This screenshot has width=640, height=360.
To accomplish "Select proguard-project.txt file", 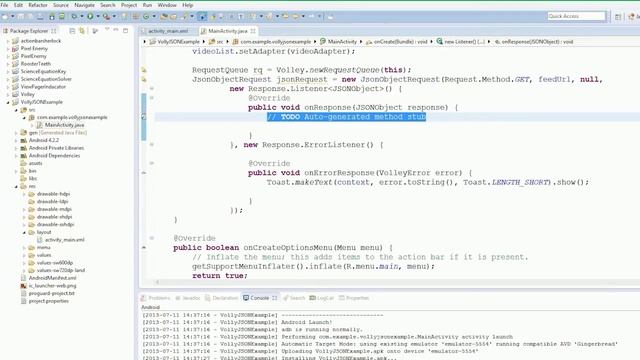I will click(51, 293).
